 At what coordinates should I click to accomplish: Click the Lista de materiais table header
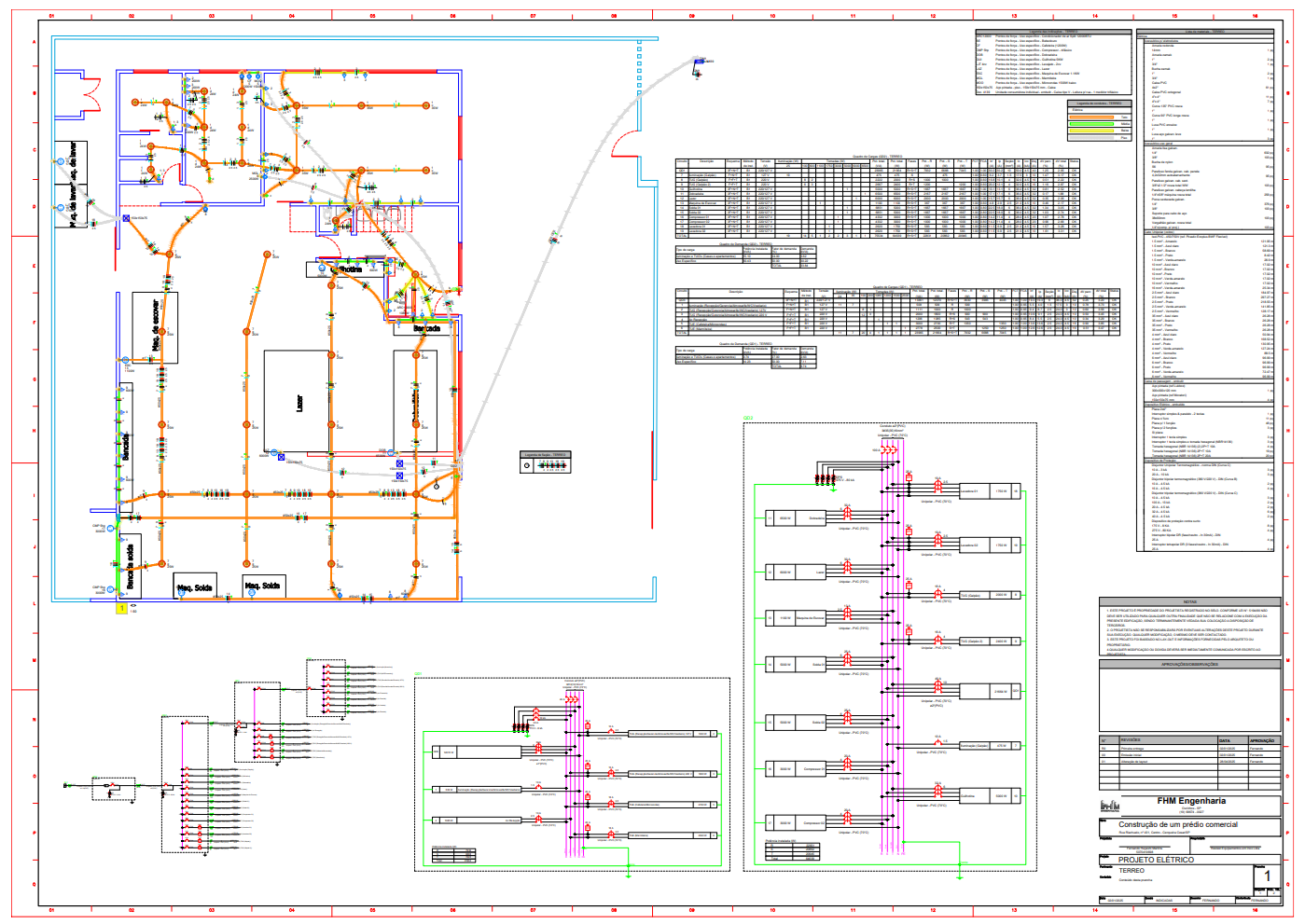click(x=1203, y=32)
